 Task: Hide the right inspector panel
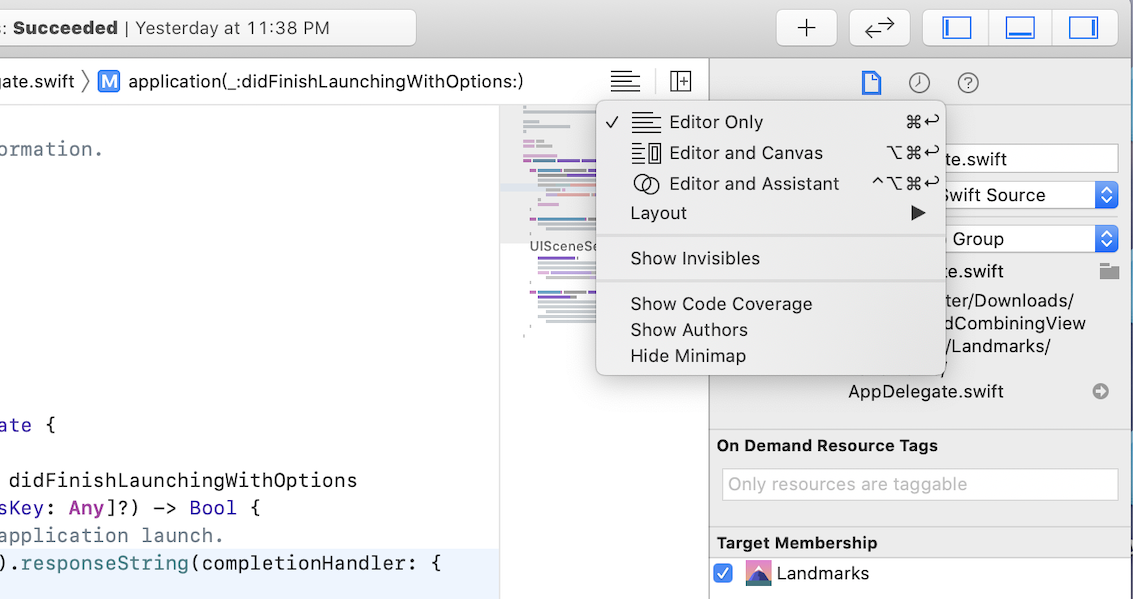tap(1083, 28)
